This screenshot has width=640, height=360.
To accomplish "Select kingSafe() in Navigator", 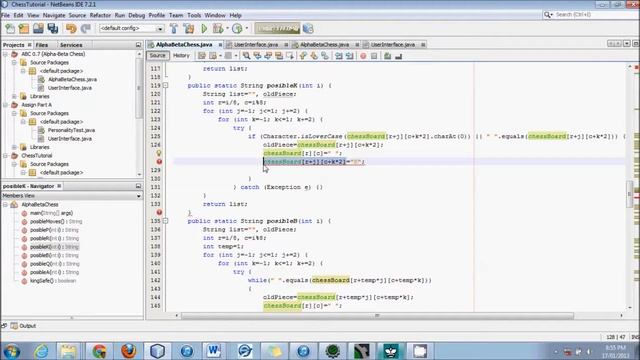I will pyautogui.click(x=53, y=281).
